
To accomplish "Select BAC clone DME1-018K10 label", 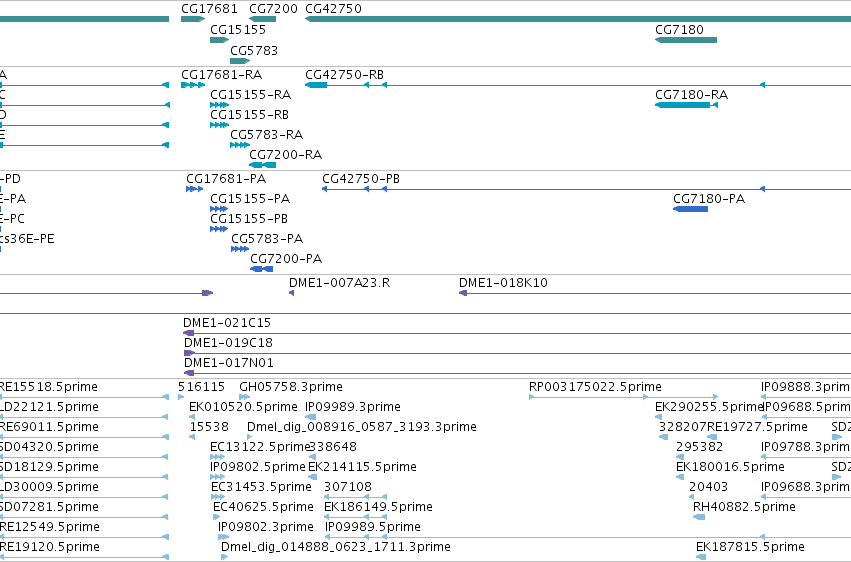I will tap(503, 283).
